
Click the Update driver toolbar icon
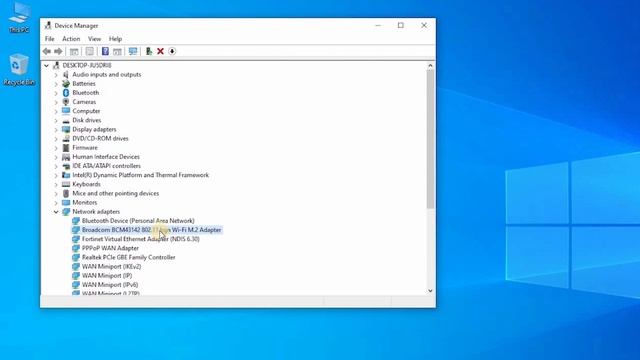point(149,51)
